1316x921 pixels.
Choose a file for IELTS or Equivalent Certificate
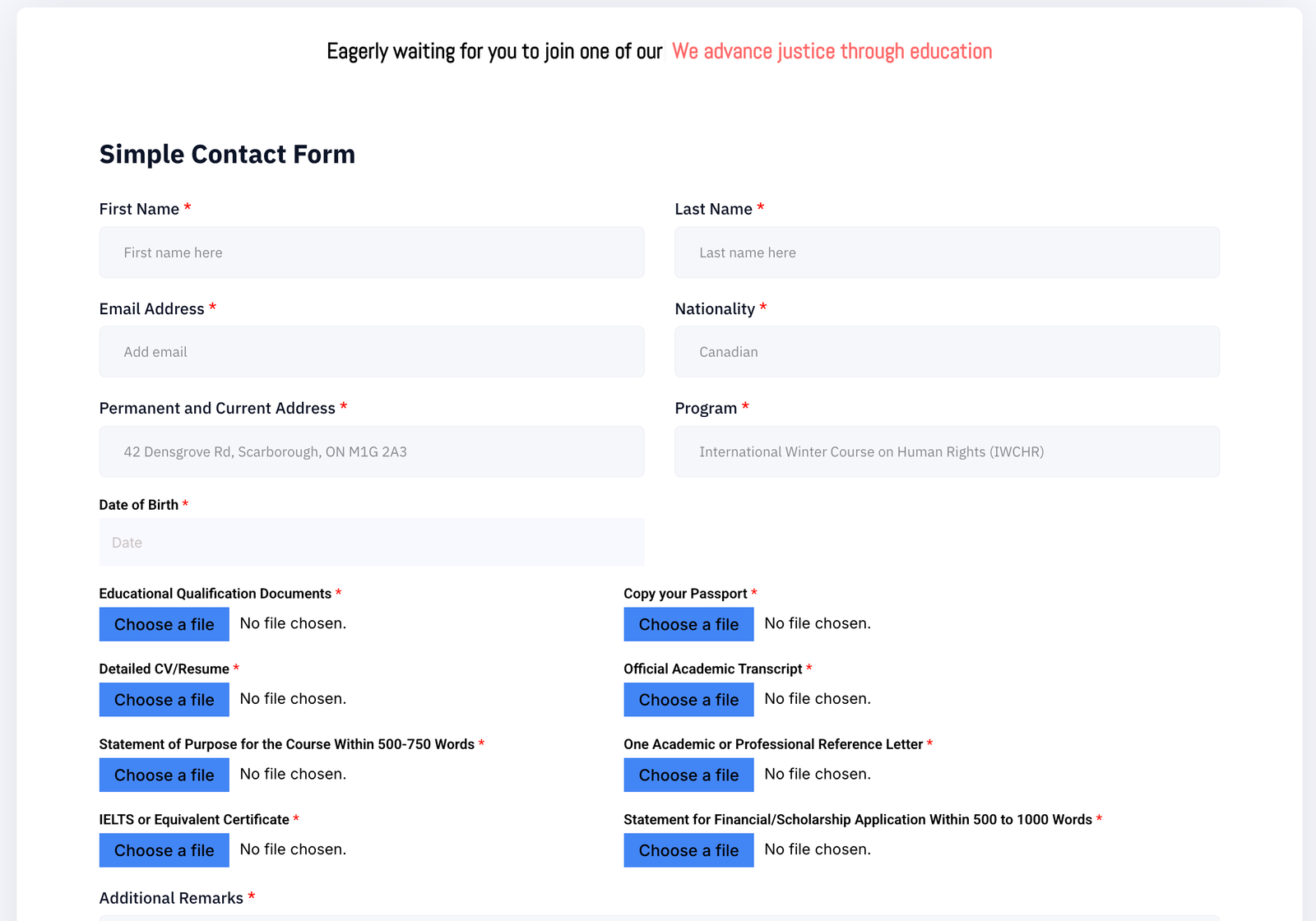tap(164, 850)
